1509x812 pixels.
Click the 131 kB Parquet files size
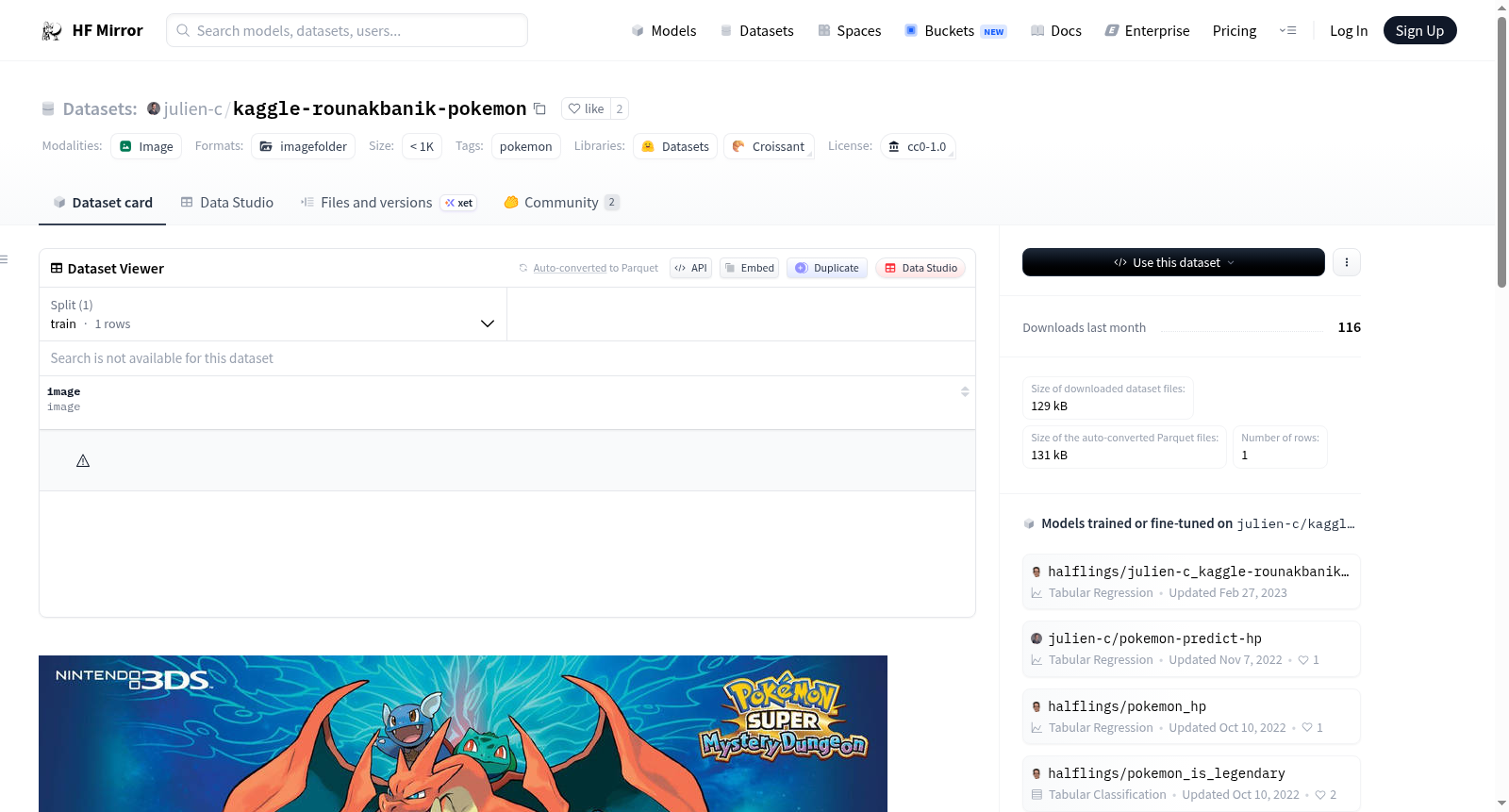[1049, 456]
